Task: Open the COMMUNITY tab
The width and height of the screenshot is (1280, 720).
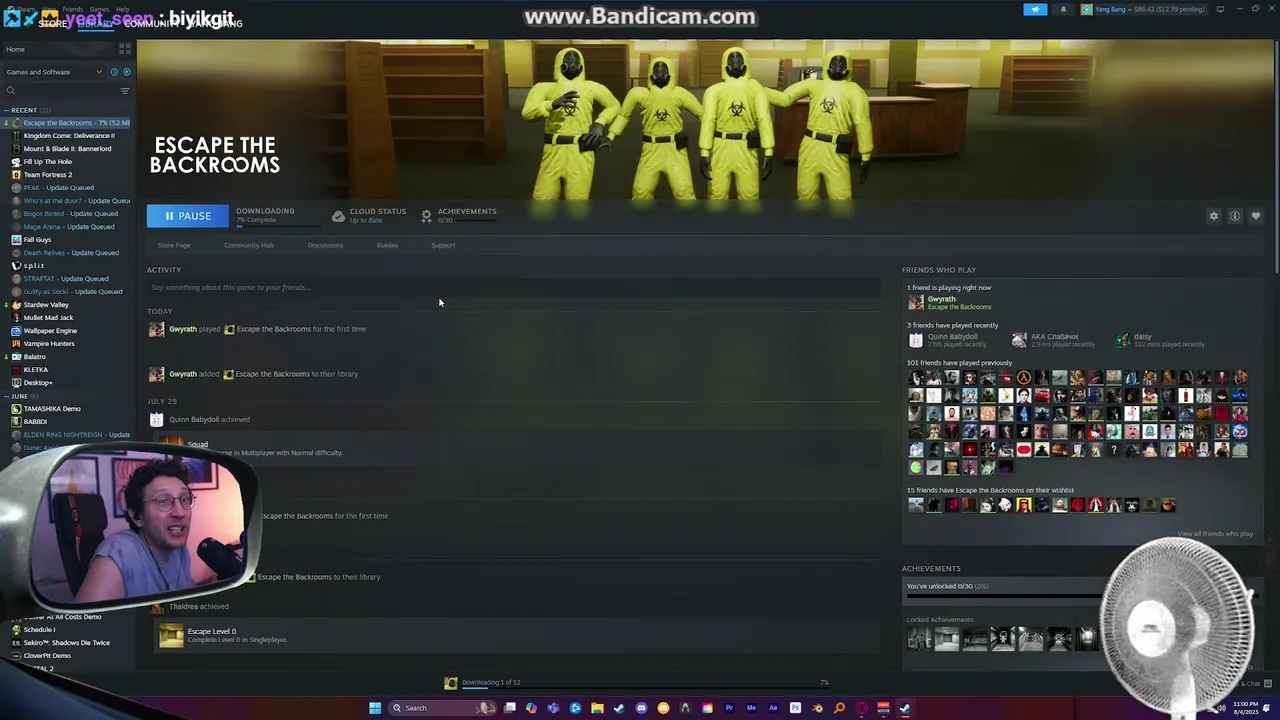Action: [151, 23]
